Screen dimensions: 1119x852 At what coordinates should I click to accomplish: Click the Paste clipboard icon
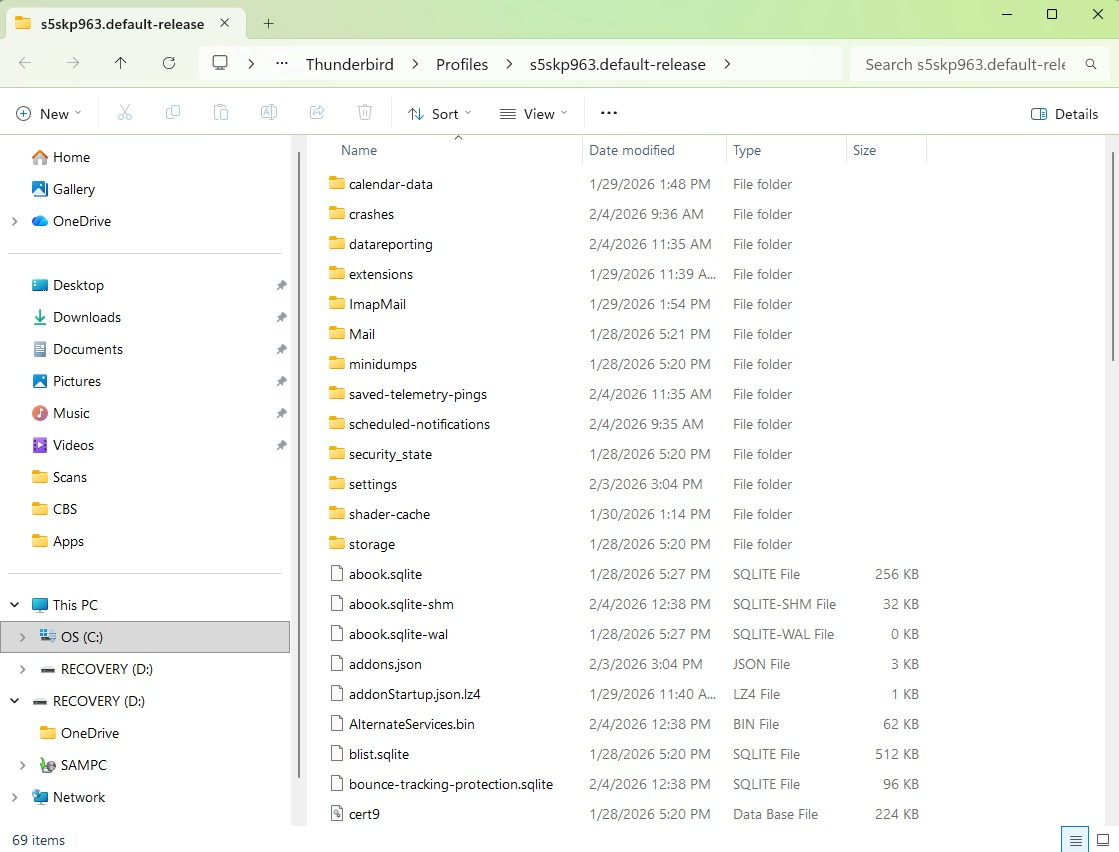(221, 113)
